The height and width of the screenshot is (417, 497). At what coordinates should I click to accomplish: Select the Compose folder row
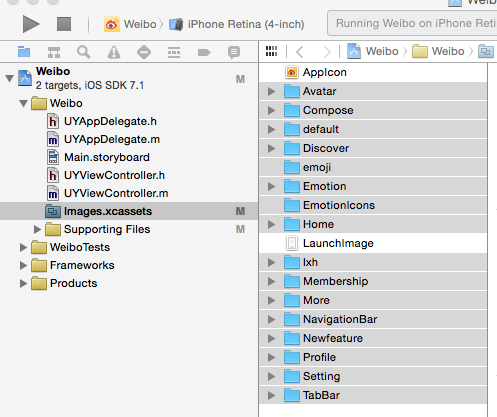[x=373, y=110]
